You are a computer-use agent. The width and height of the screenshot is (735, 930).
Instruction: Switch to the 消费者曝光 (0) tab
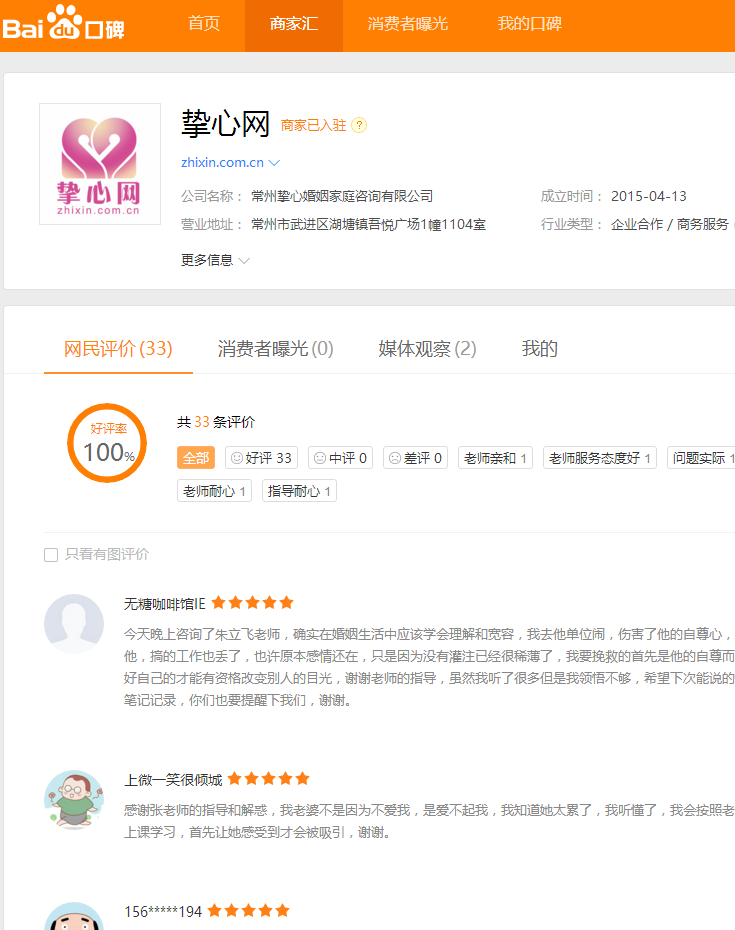275,349
